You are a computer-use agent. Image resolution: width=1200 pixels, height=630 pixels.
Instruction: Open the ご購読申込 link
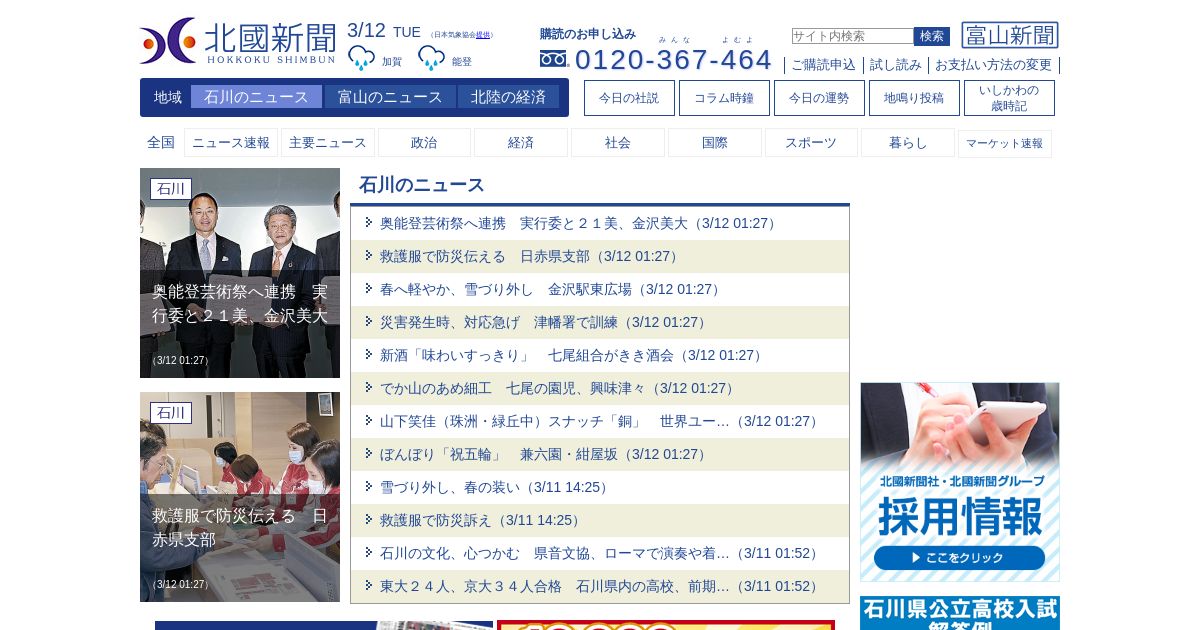point(824,65)
